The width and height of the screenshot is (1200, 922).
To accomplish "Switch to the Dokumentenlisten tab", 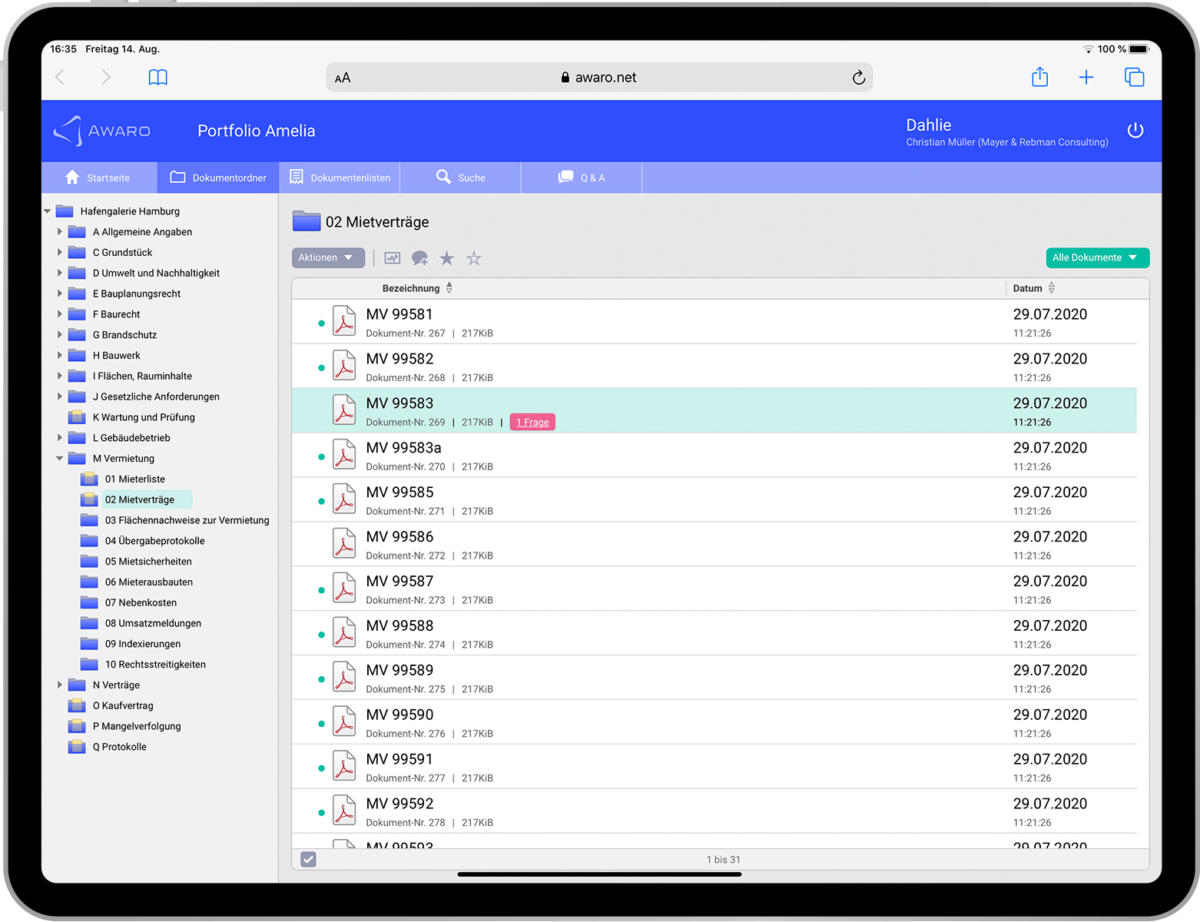I will click(x=340, y=177).
